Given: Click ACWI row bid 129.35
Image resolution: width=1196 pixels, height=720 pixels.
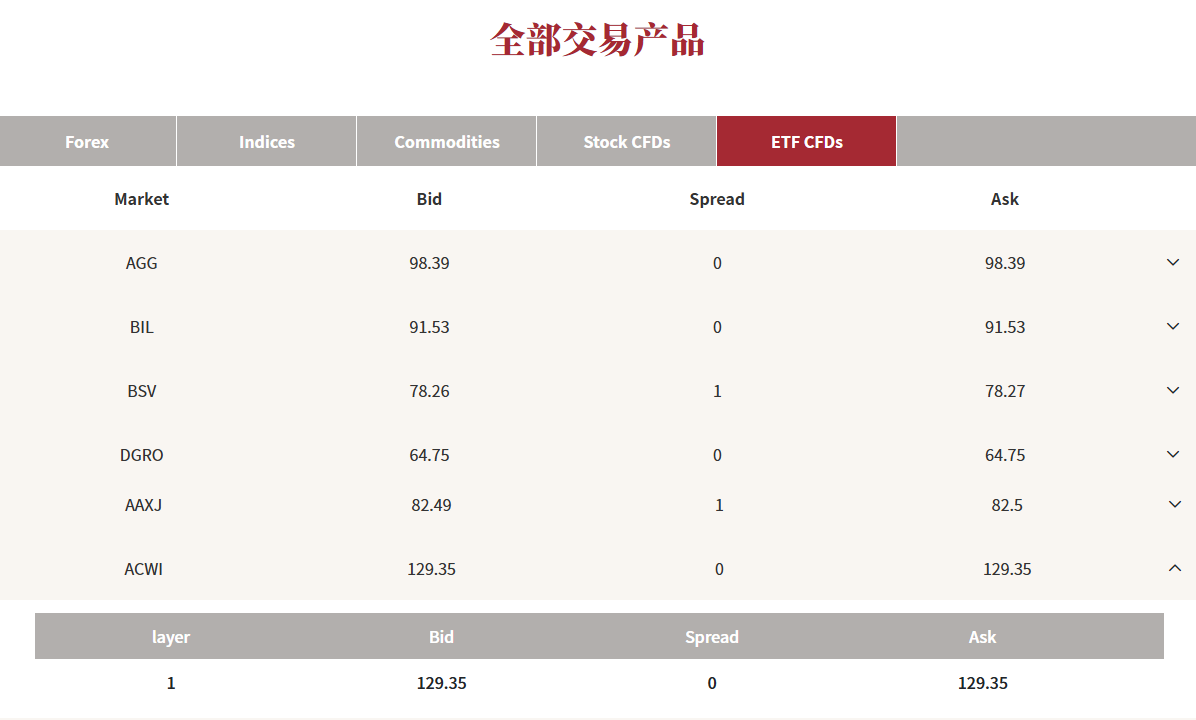Looking at the screenshot, I should coord(431,569).
